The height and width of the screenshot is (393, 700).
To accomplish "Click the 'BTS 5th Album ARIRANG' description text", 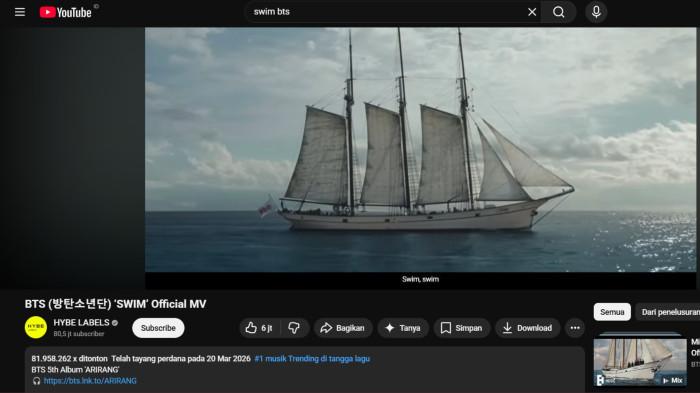I will (x=75, y=370).
